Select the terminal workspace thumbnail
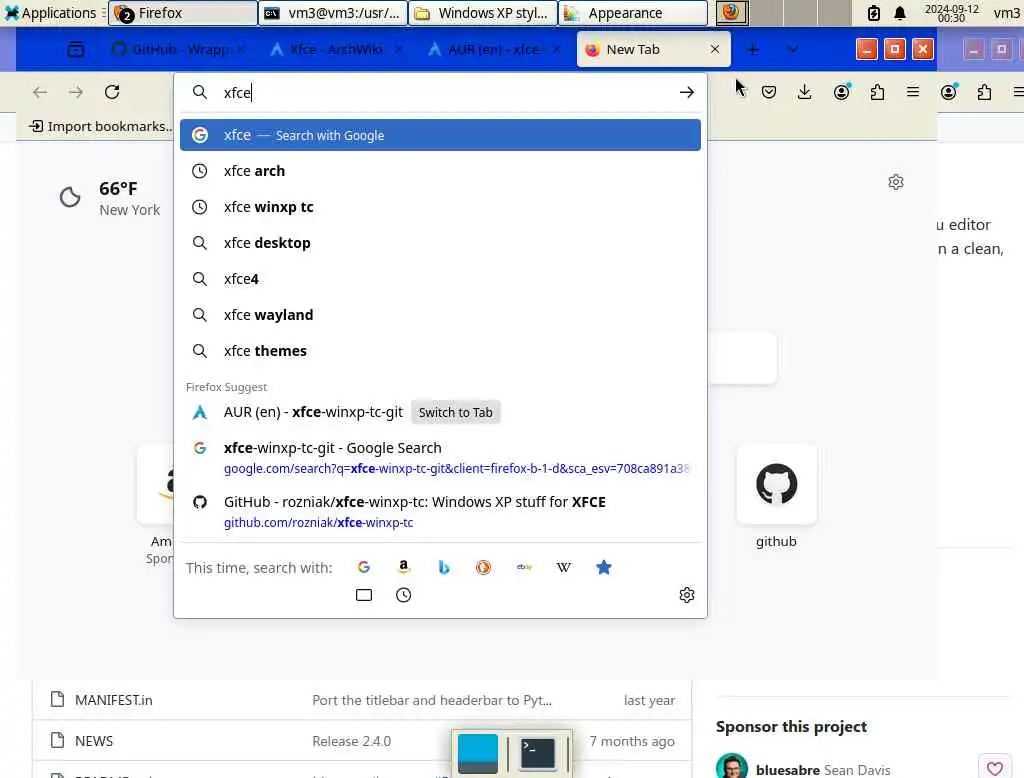Screen dimensions: 1024x778 pos(538,753)
